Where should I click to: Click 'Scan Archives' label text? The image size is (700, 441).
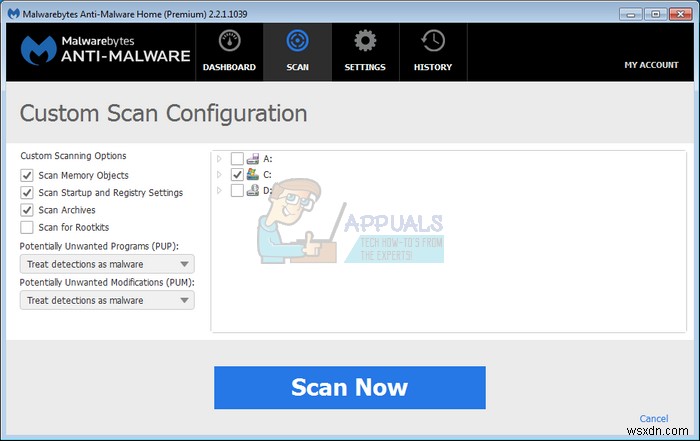(x=67, y=210)
